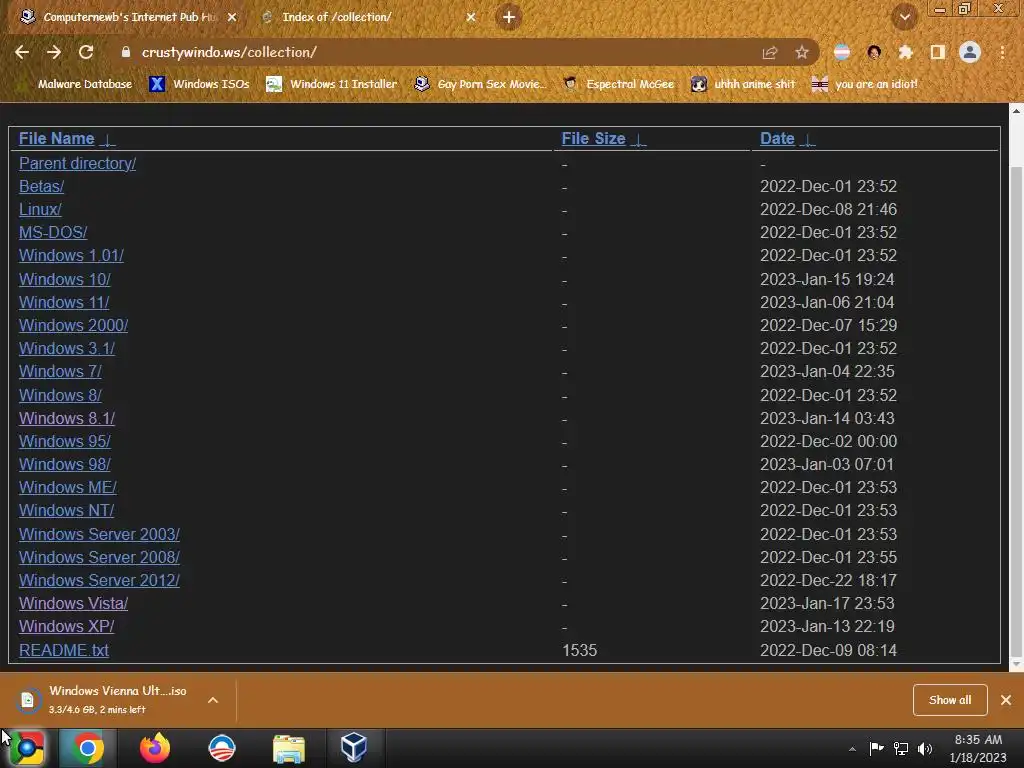Launch Firefox from the taskbar

coord(155,748)
